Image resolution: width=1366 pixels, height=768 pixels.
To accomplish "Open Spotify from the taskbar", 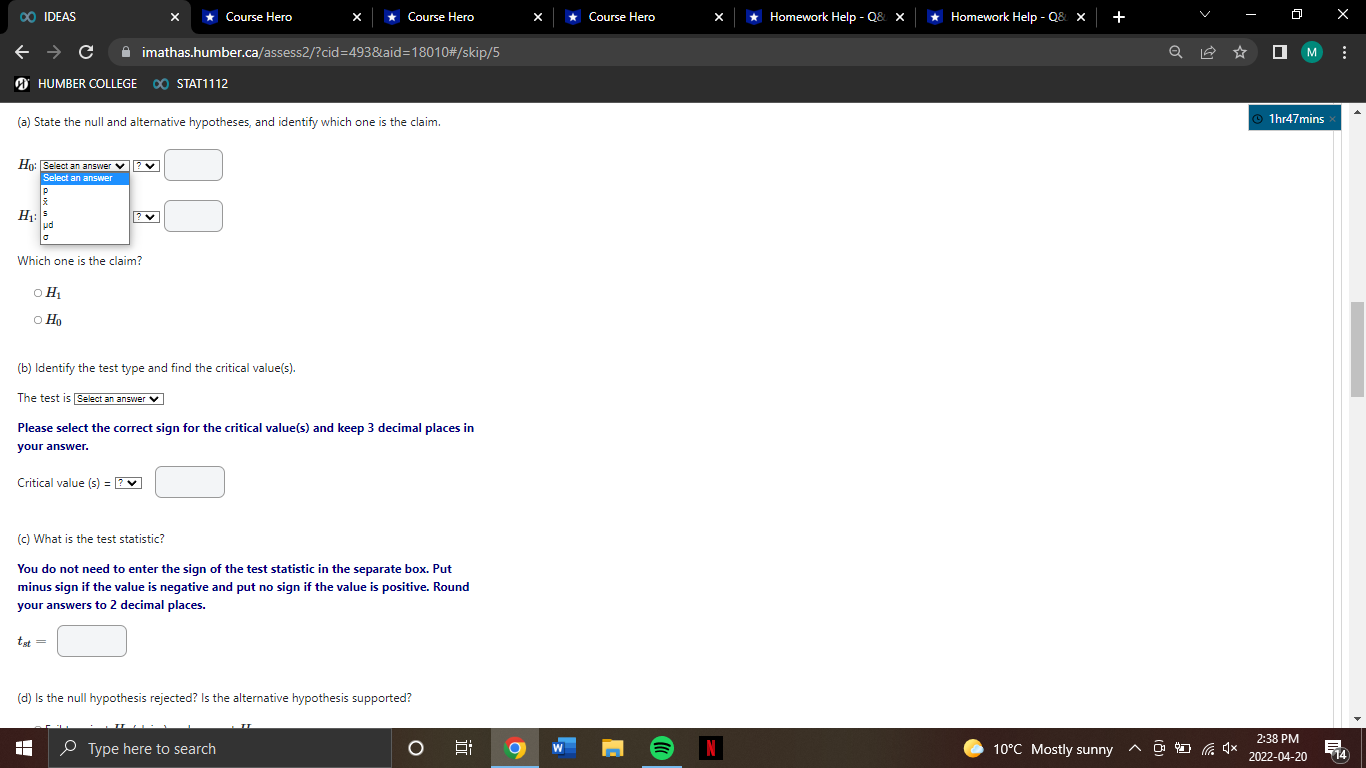I will (661, 748).
